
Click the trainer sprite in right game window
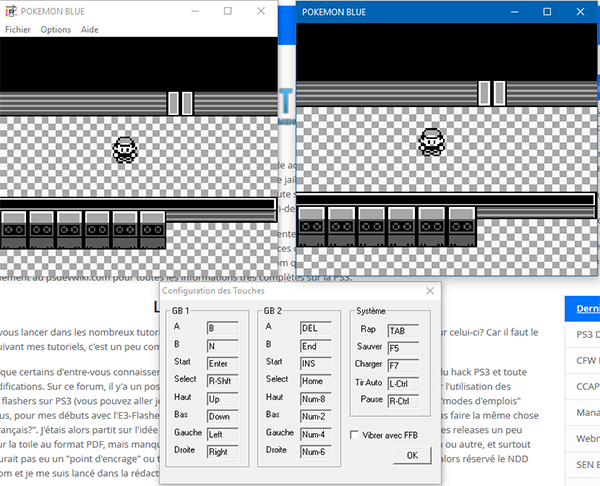click(x=432, y=142)
